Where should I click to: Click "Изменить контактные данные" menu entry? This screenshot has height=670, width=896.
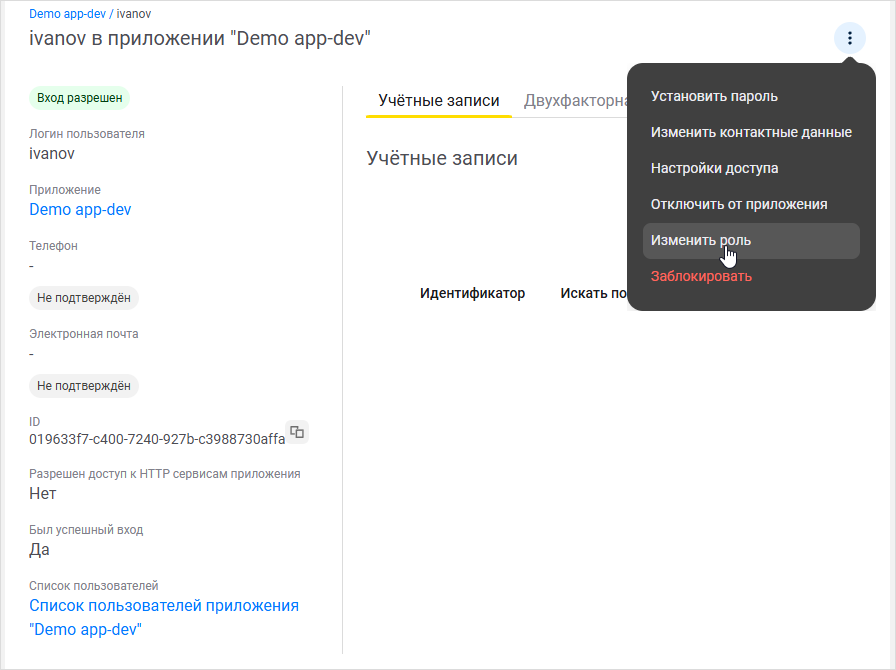[752, 131]
